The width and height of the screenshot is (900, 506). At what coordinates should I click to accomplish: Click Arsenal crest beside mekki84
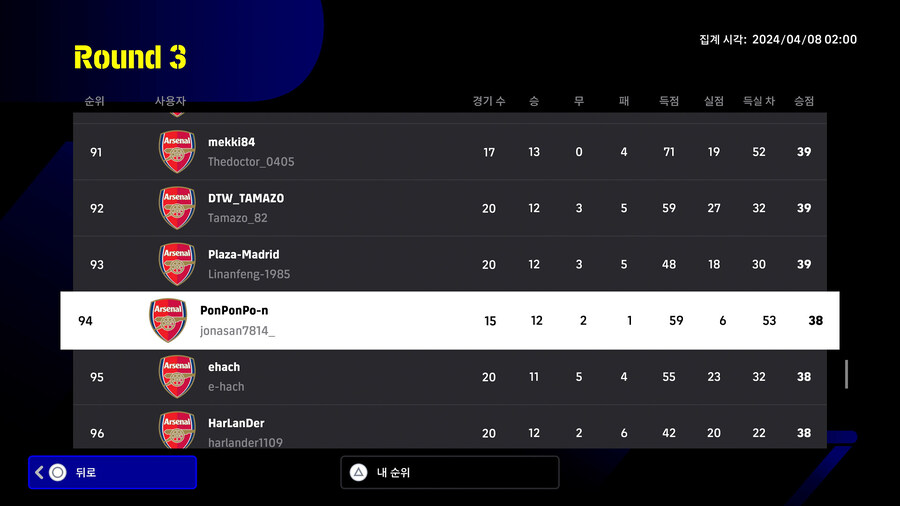pyautogui.click(x=177, y=152)
